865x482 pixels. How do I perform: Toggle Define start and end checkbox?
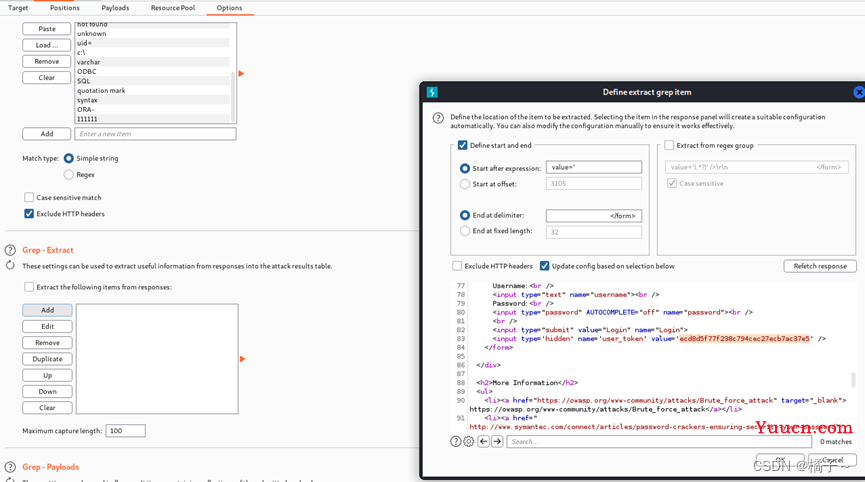(x=462, y=145)
